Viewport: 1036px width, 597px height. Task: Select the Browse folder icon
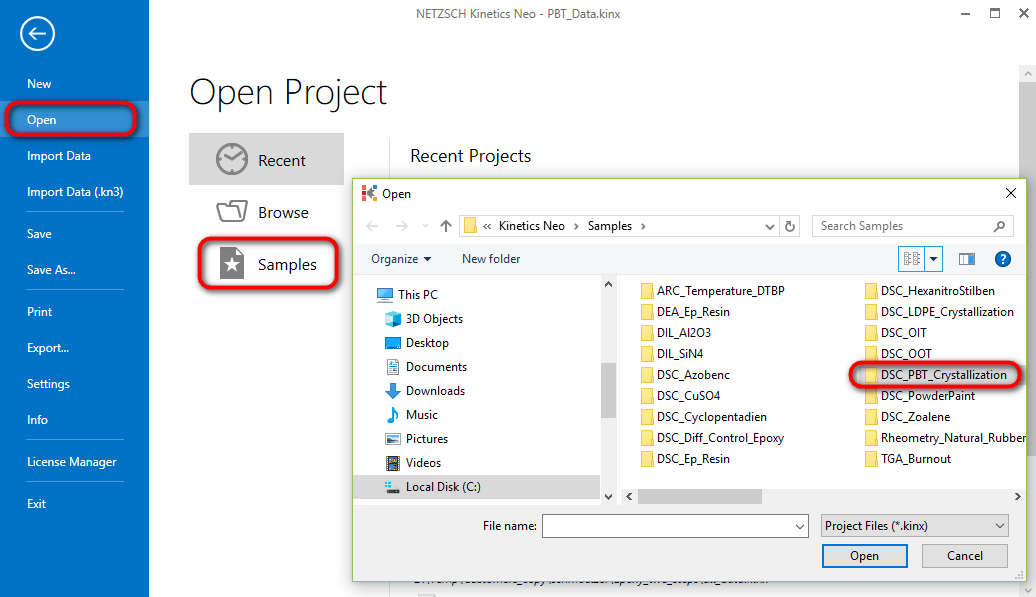[x=232, y=211]
